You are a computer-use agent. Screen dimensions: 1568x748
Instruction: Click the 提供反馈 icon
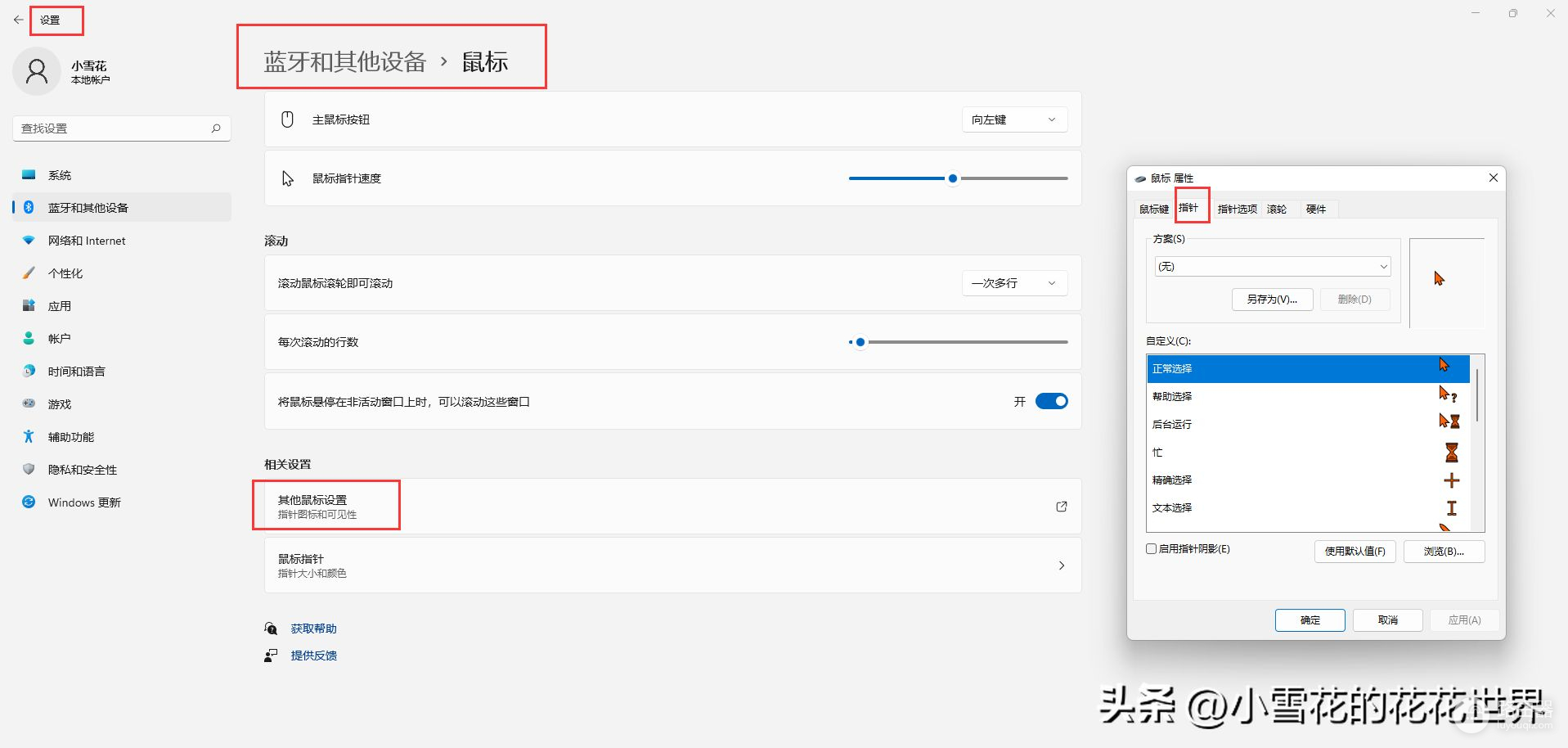click(271, 656)
